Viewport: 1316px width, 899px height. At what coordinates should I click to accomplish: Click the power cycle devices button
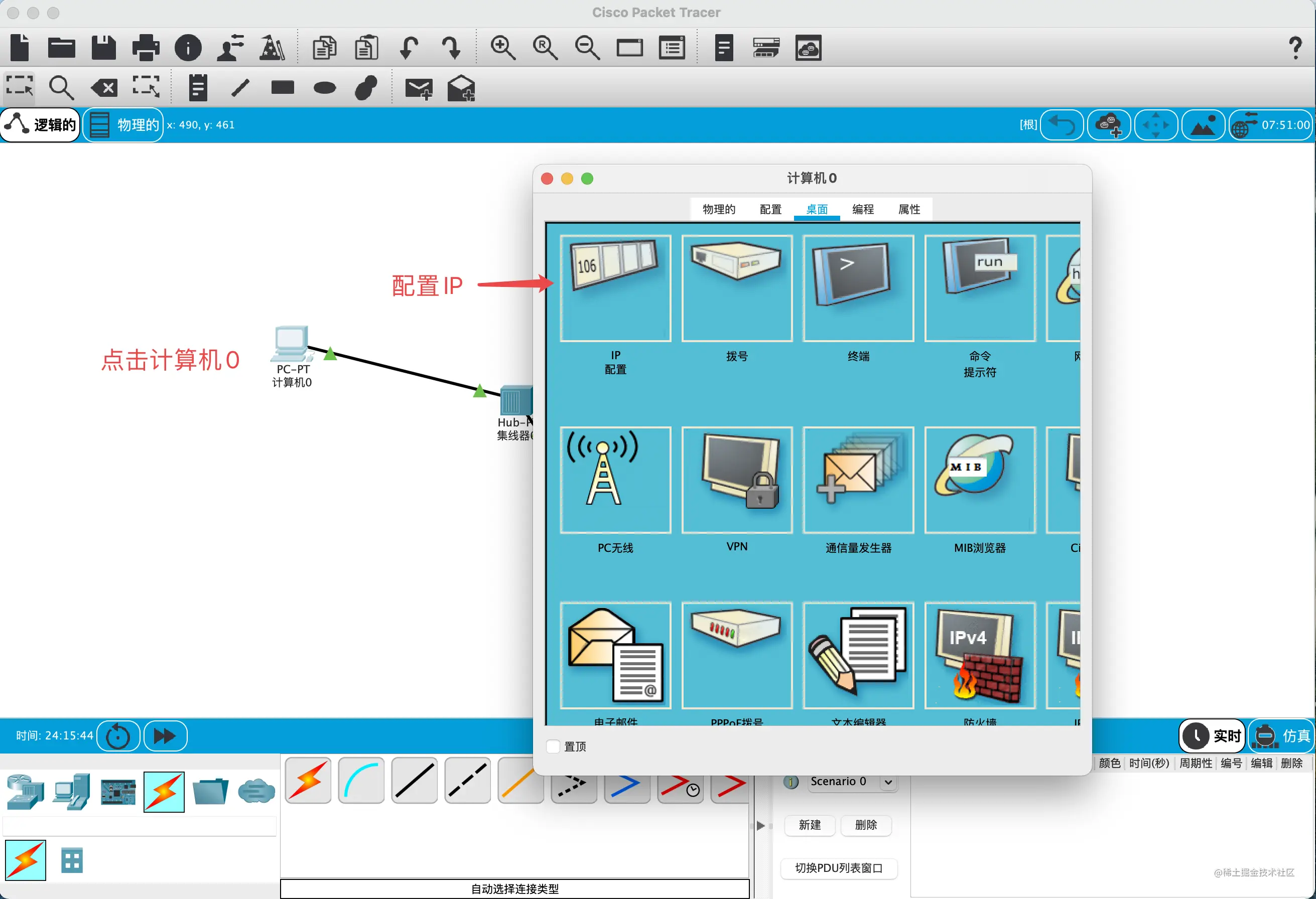pyautogui.click(x=118, y=735)
